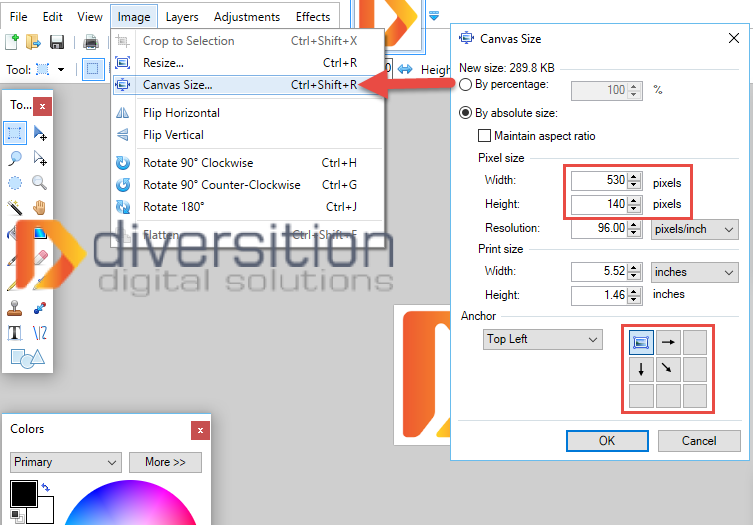Select the Recolor tool
The height and width of the screenshot is (525, 753).
[40, 308]
